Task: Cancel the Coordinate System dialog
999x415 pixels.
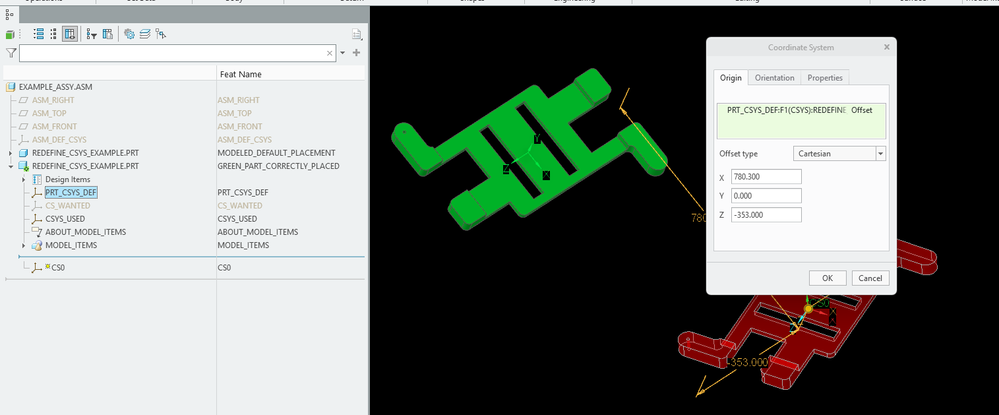Action: pos(870,278)
